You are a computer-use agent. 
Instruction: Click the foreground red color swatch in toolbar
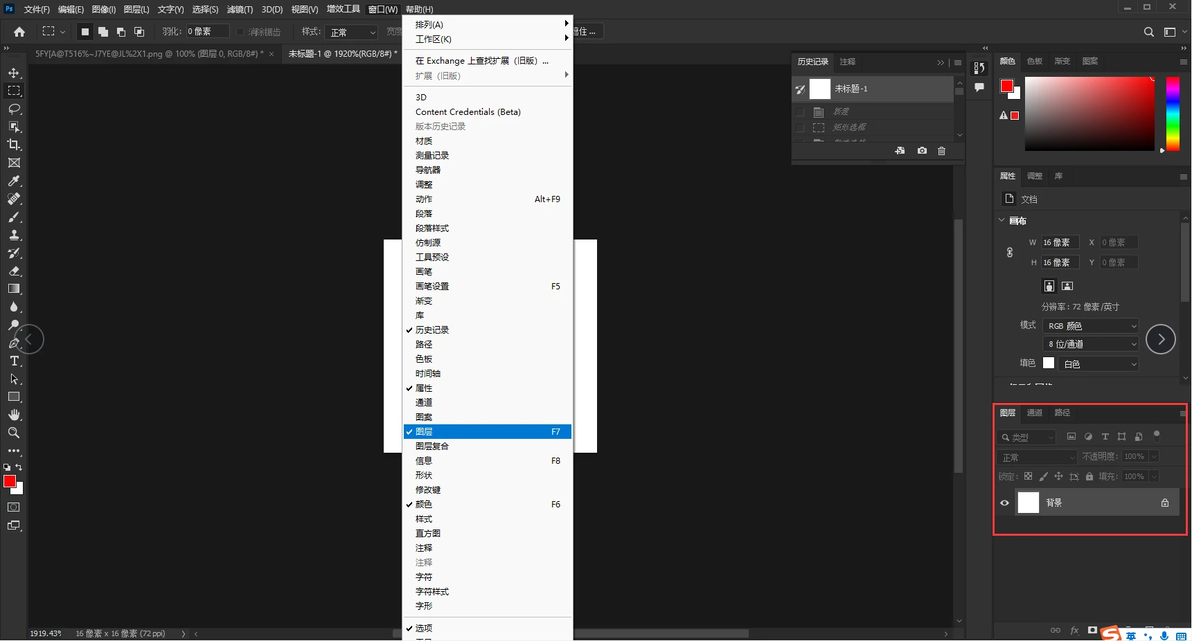9,481
